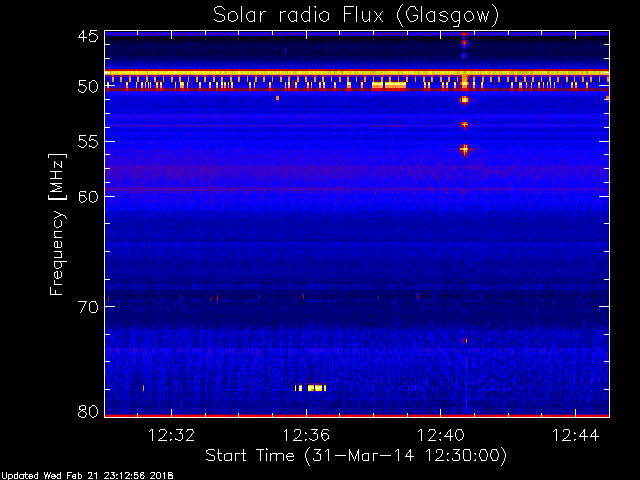640x480 pixels.
Task: Click the 'Solar radio Flux (Glasgow)' title
Action: (x=356, y=16)
